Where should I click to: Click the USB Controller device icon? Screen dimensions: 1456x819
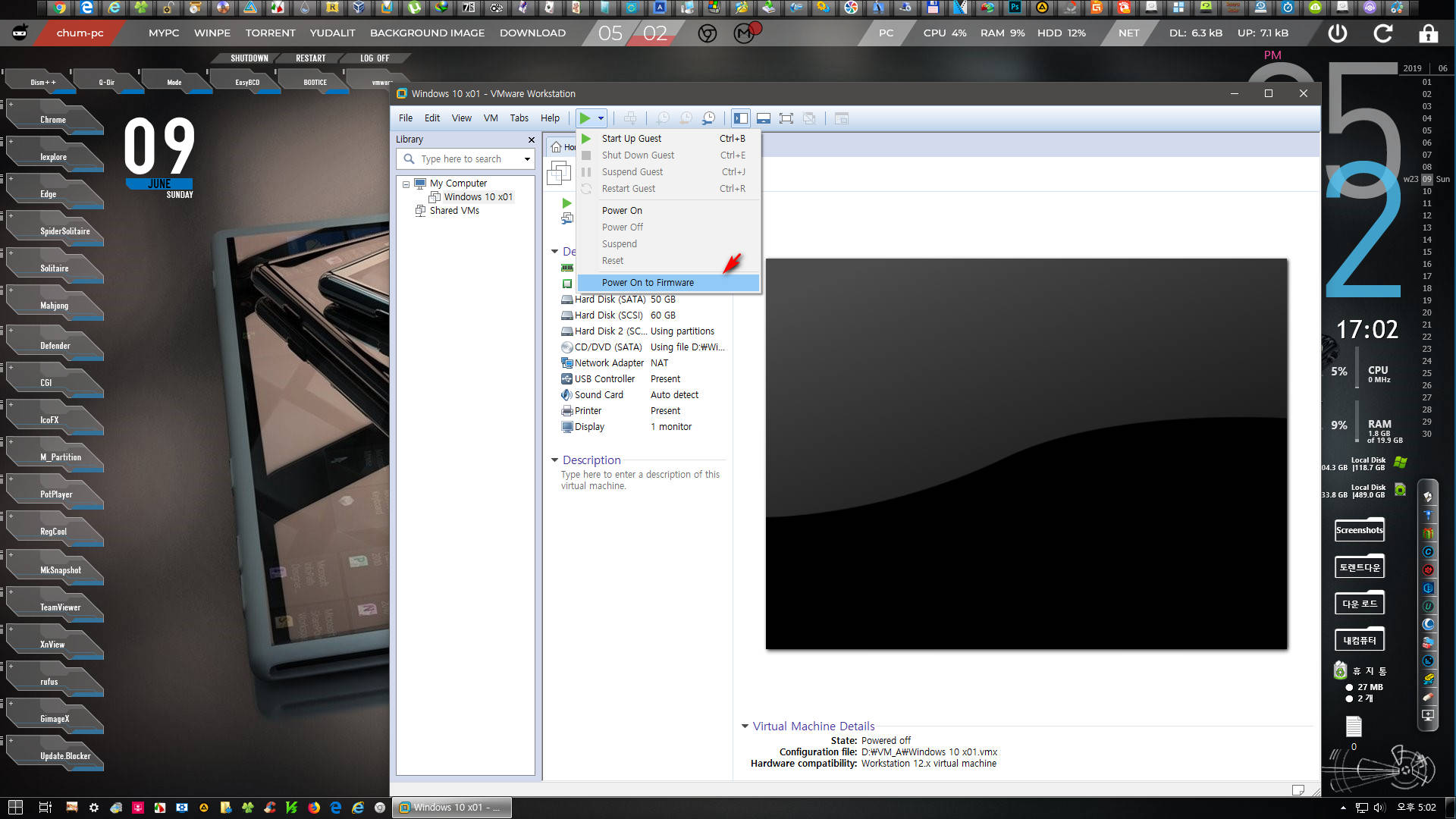pos(566,379)
